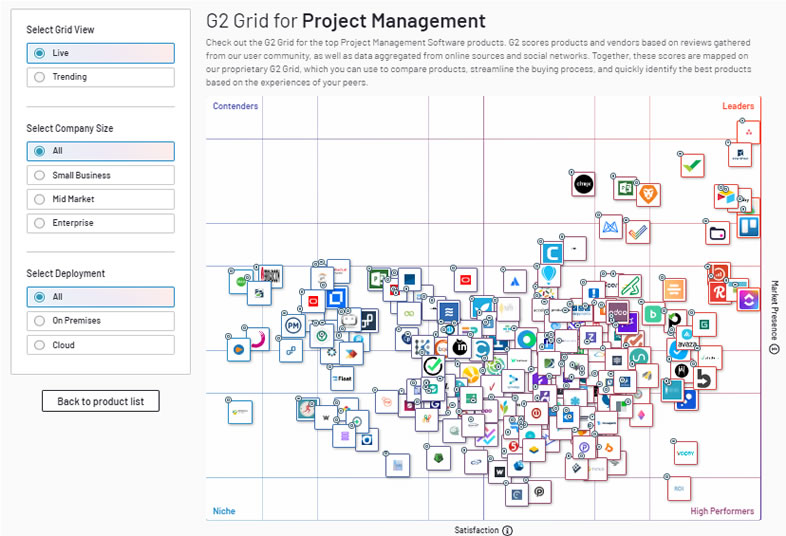Screen dimensions: 786x536
Task: Open the ClickUp purple gradient tile
Action: [749, 300]
